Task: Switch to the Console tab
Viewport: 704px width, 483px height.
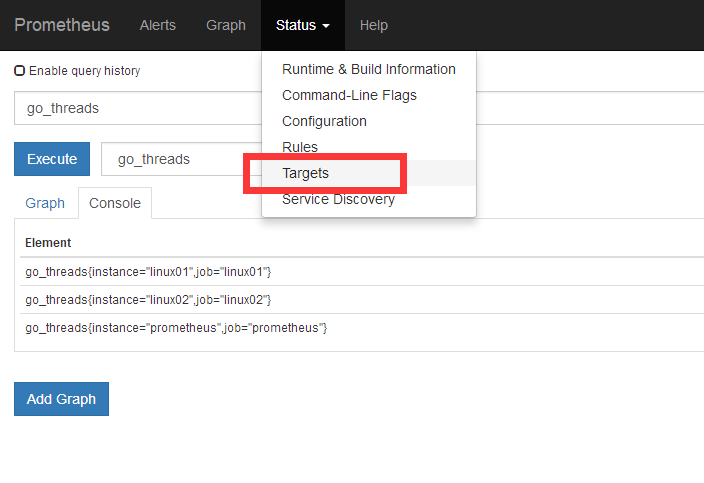Action: click(115, 203)
